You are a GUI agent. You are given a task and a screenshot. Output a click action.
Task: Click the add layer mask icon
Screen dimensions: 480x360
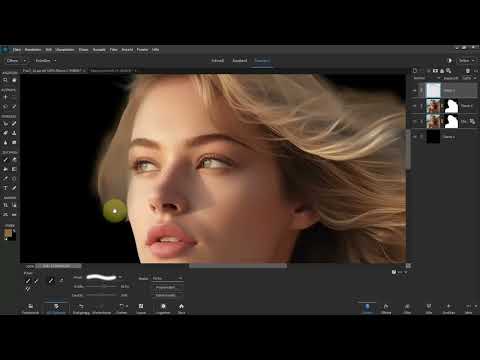click(435, 71)
